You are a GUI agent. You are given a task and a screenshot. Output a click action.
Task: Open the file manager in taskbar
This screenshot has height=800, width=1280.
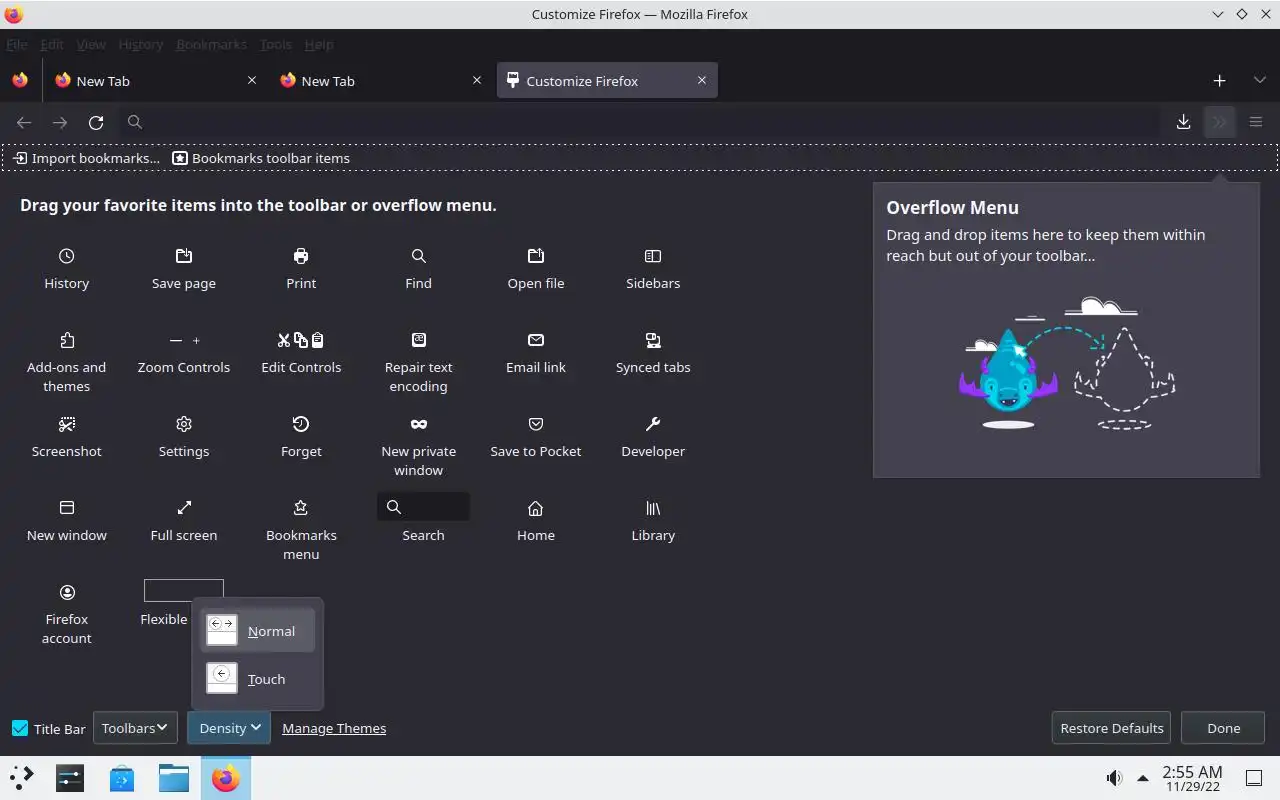(174, 777)
